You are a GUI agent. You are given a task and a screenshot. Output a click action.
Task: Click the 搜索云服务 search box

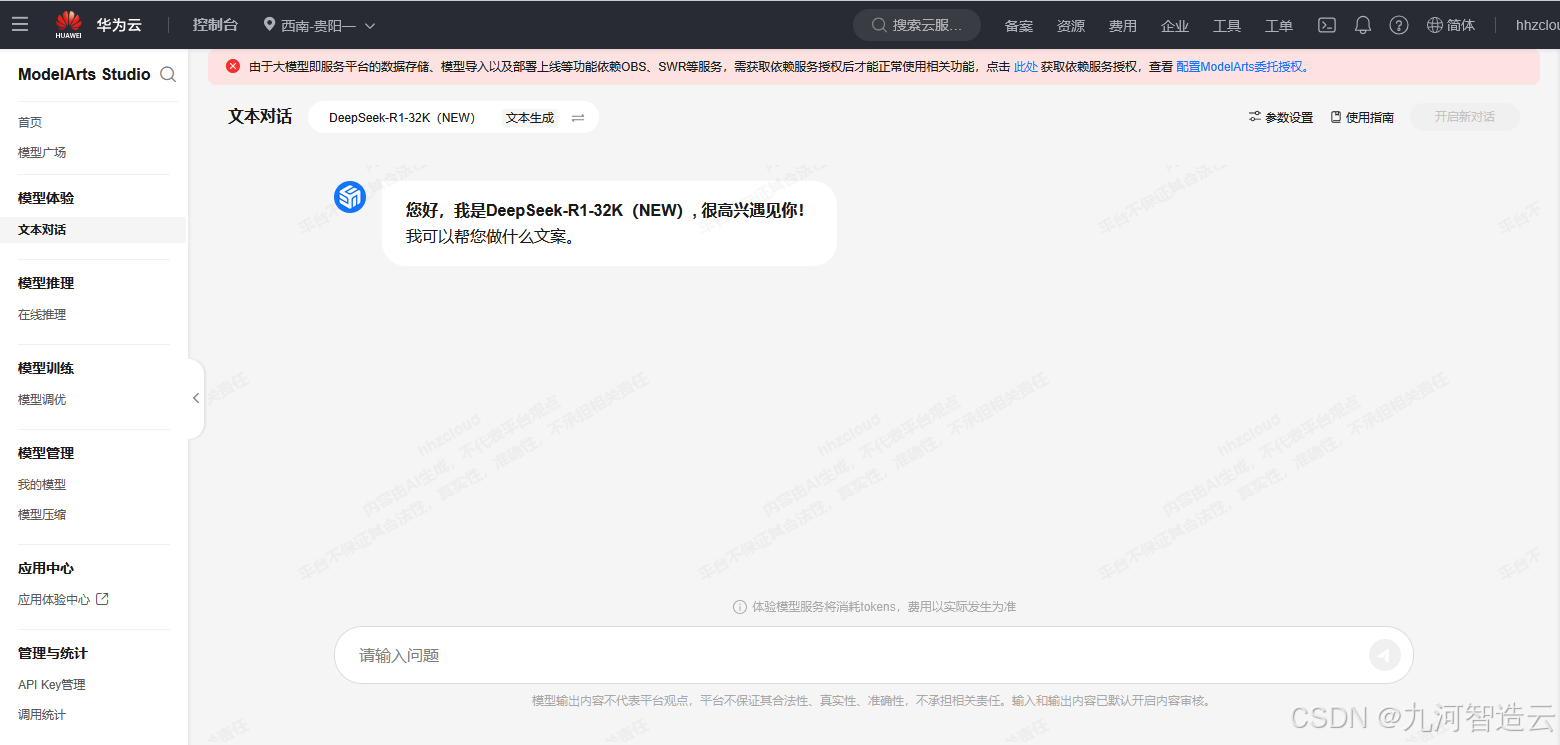[916, 25]
